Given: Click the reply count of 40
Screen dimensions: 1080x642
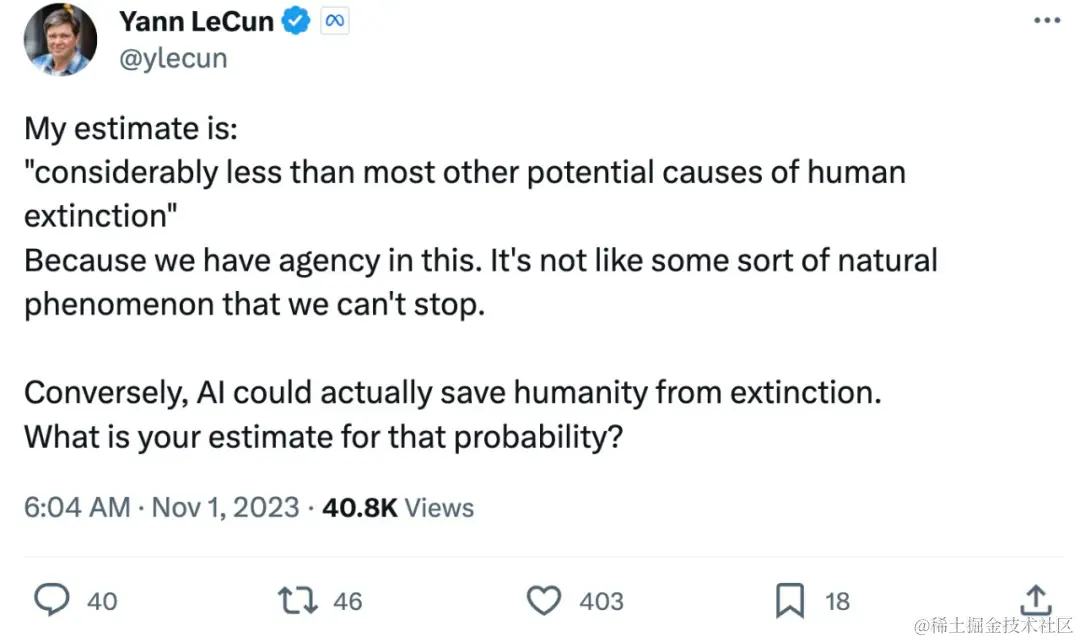Looking at the screenshot, I should (x=103, y=601).
